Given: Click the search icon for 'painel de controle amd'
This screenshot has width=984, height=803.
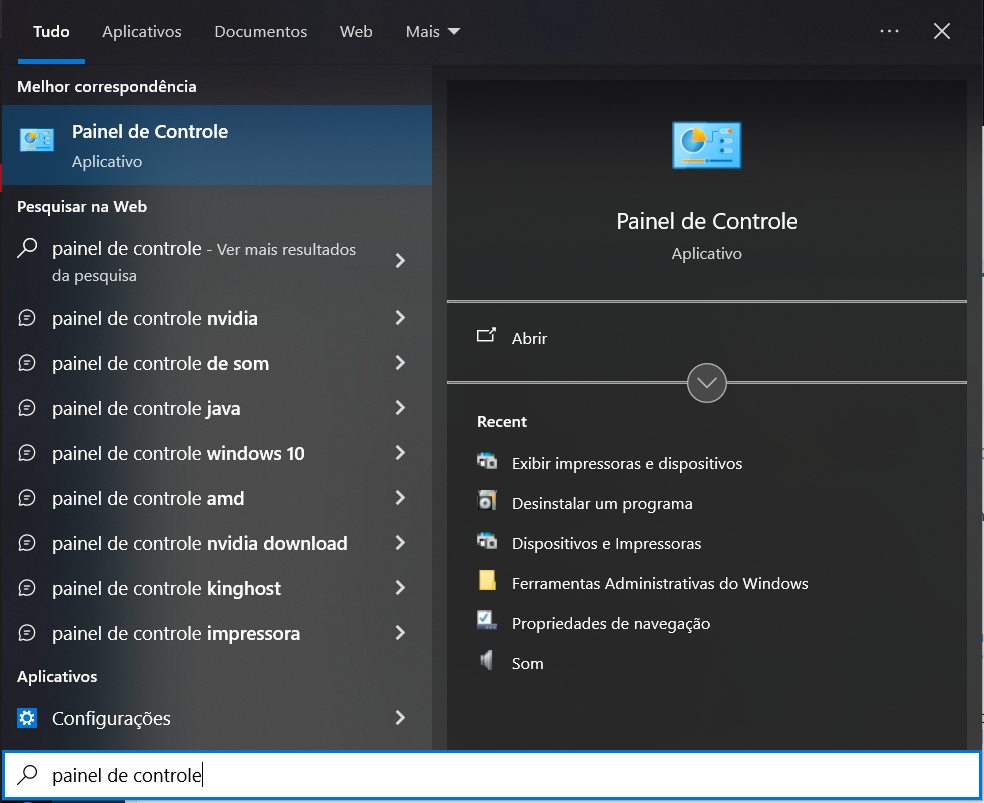Looking at the screenshot, I should coord(27,498).
